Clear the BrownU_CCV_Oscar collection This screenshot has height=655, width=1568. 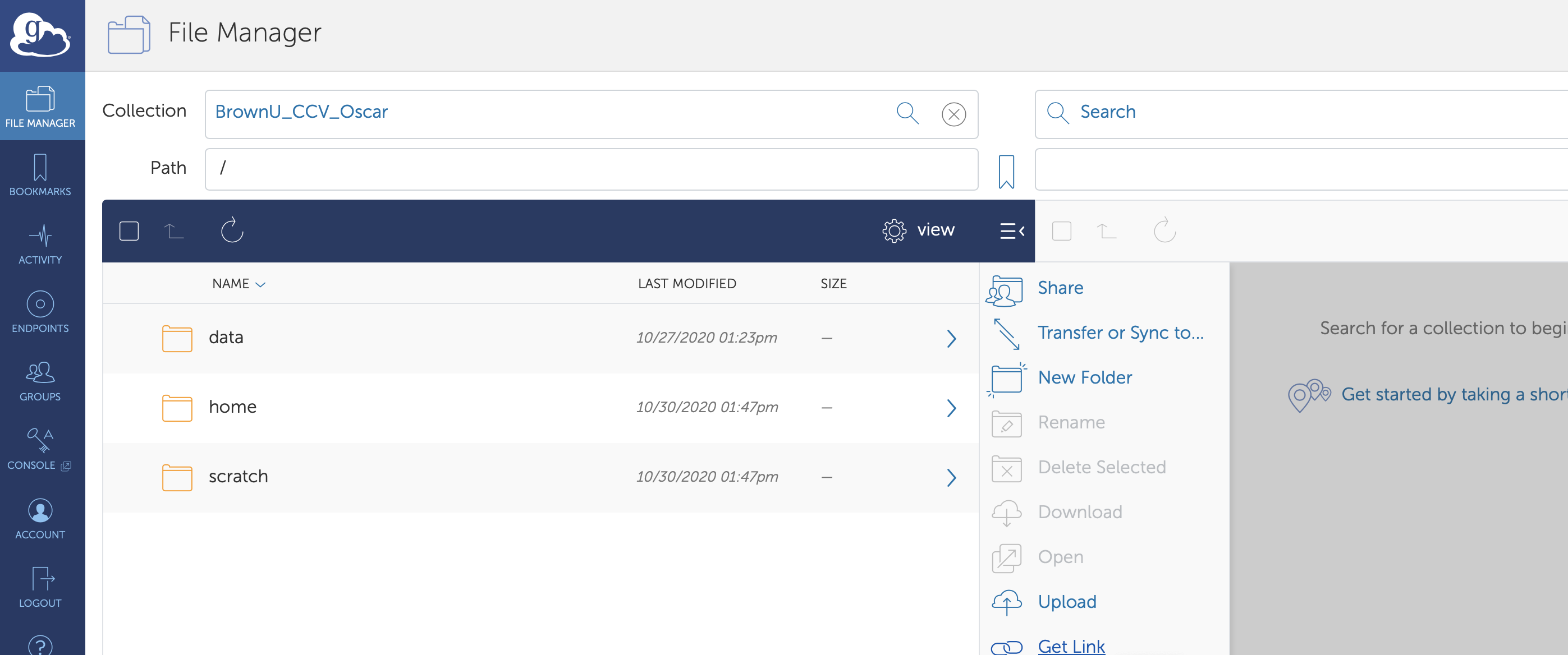click(x=953, y=114)
